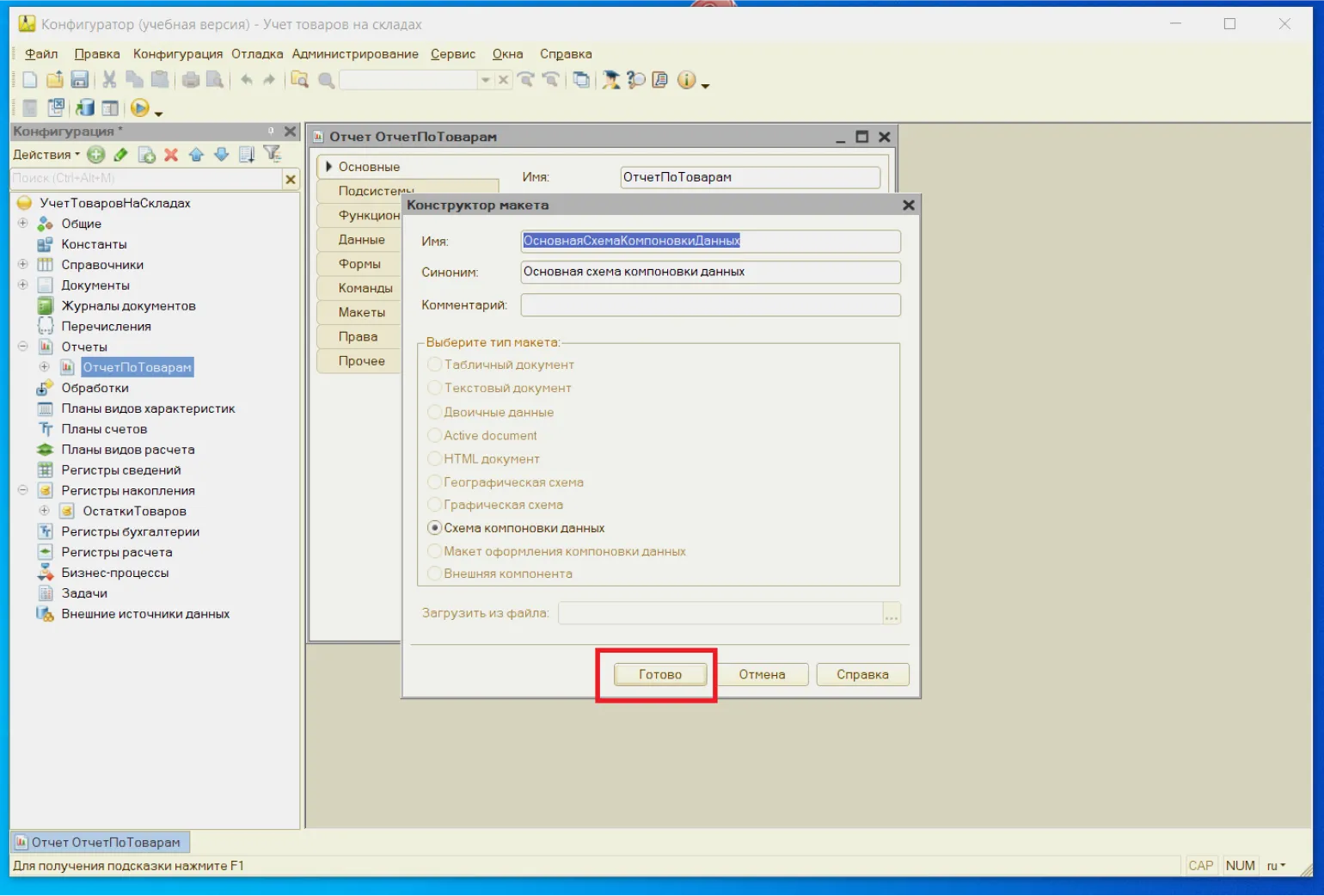Screen dimensions: 1324x896
Task: Click the pencil Edit icon in Configuration panel
Action: tap(121, 155)
